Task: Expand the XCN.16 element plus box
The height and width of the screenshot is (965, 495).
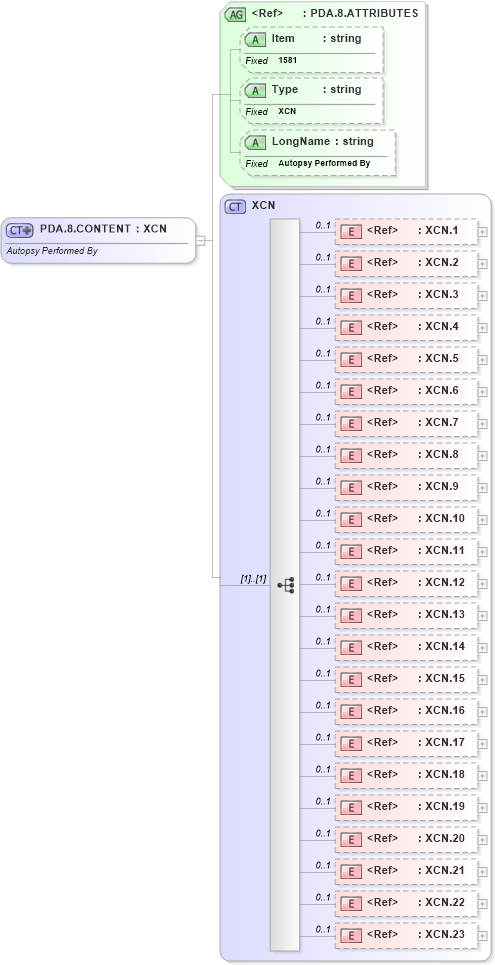Action: click(483, 712)
